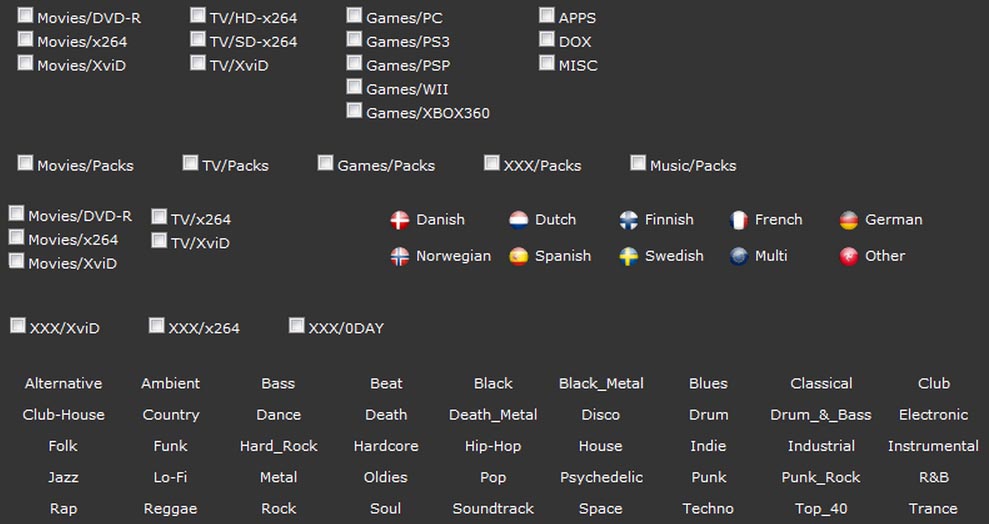
Task: Click the Spanish flag icon
Action: (518, 257)
